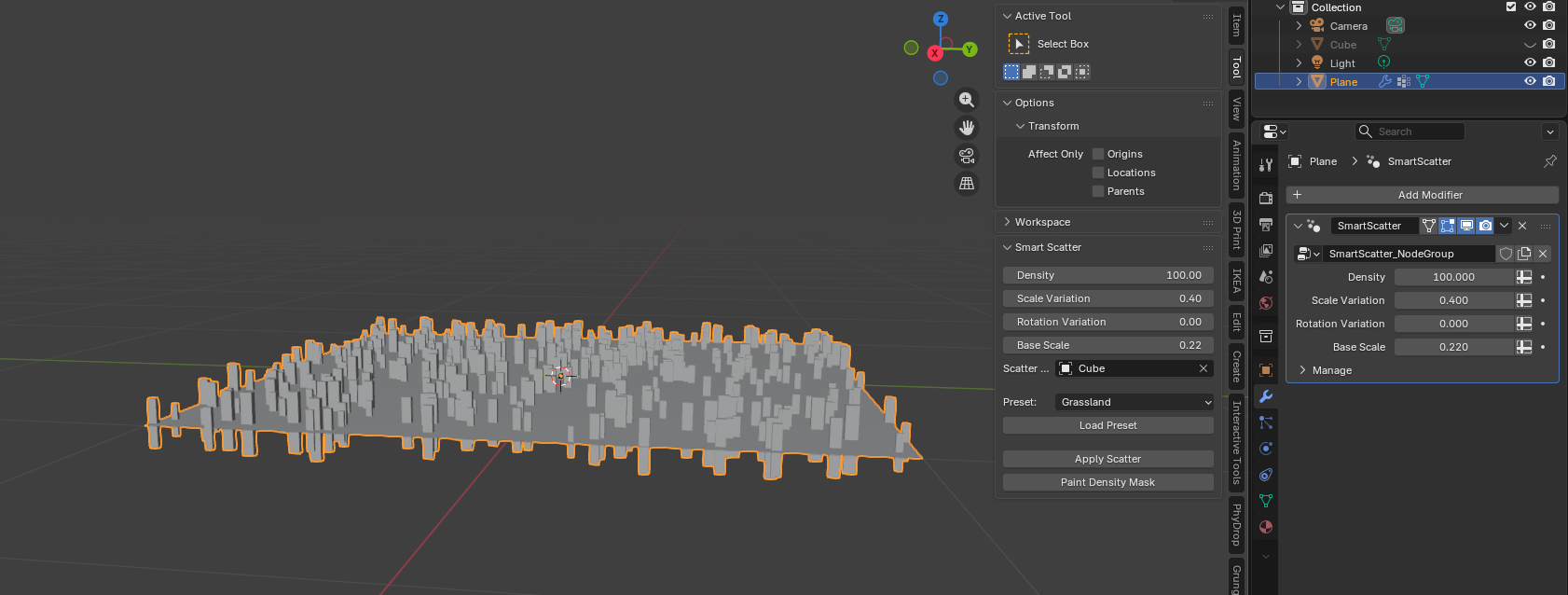The image size is (1568, 595).
Task: Expand the Camera item in outliner
Action: pyautogui.click(x=1299, y=26)
